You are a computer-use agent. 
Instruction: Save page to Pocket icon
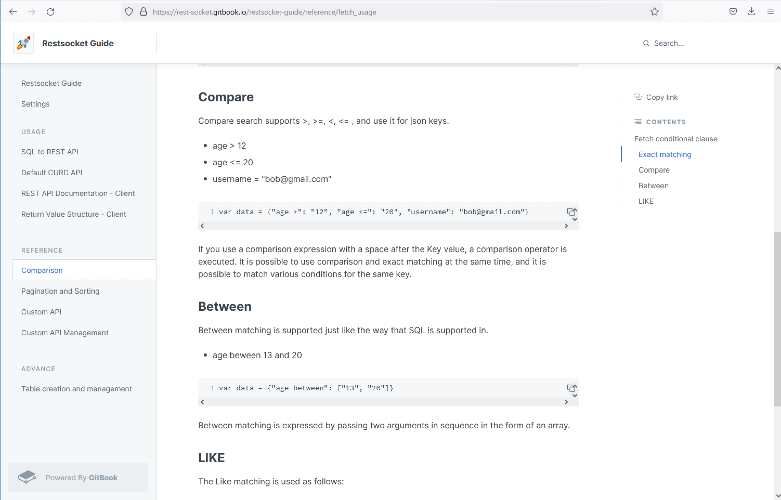(x=733, y=12)
